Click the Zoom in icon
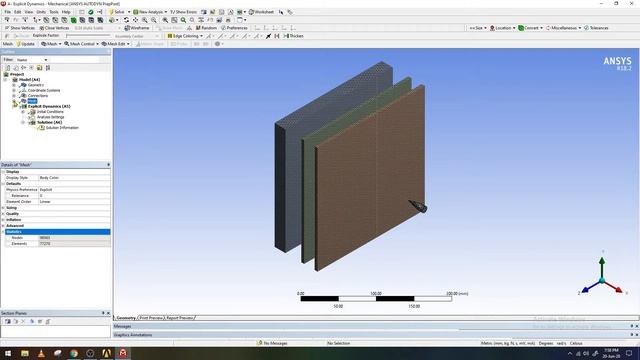 [x=144, y=20]
